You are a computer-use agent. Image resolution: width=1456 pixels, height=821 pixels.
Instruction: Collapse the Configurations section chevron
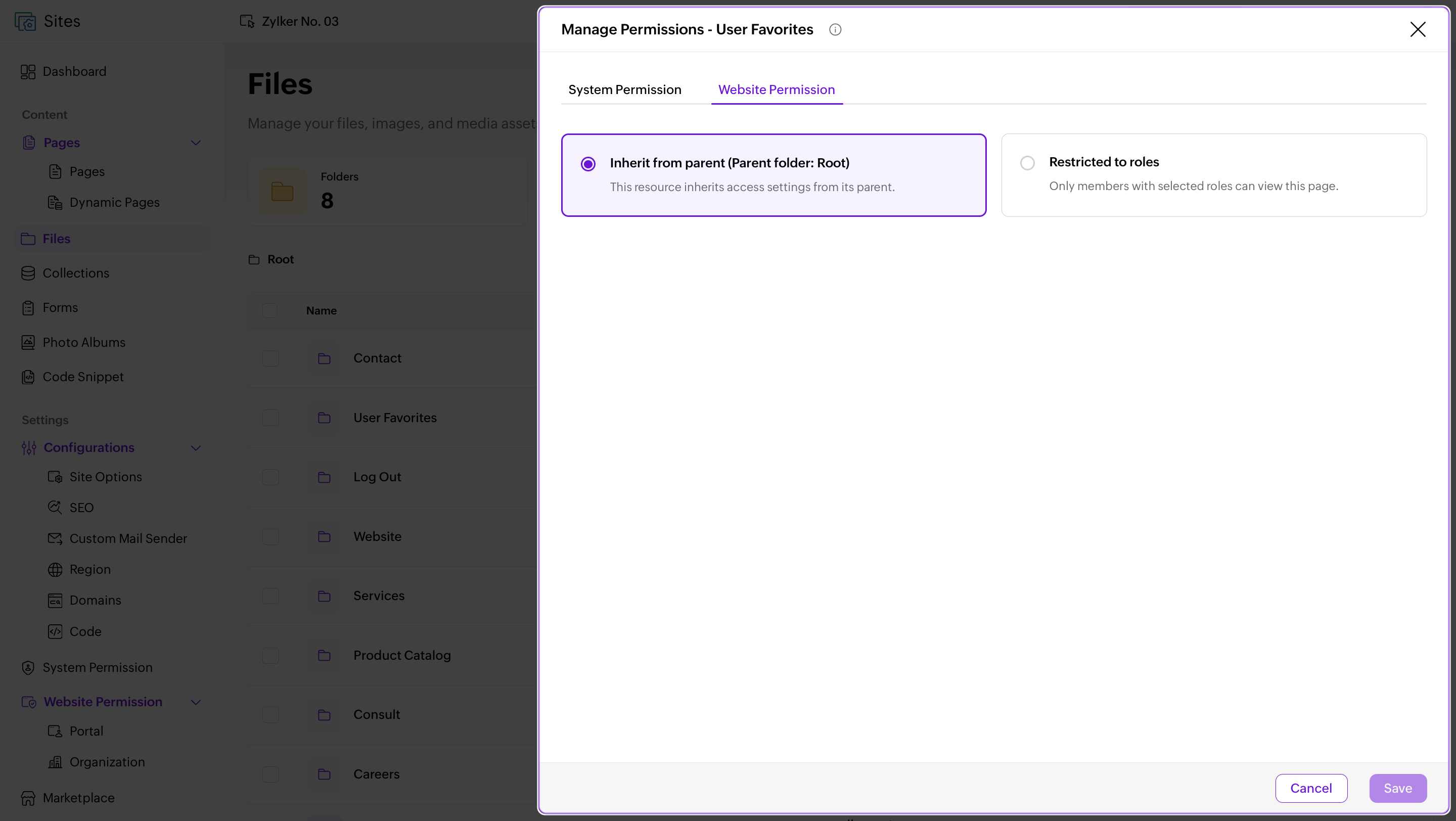(x=196, y=447)
